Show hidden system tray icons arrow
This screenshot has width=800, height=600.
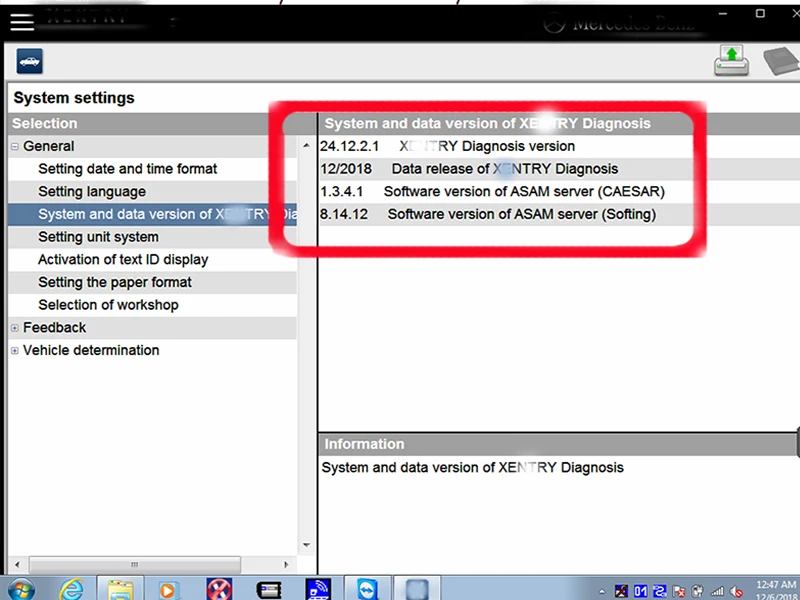pyautogui.click(x=602, y=592)
